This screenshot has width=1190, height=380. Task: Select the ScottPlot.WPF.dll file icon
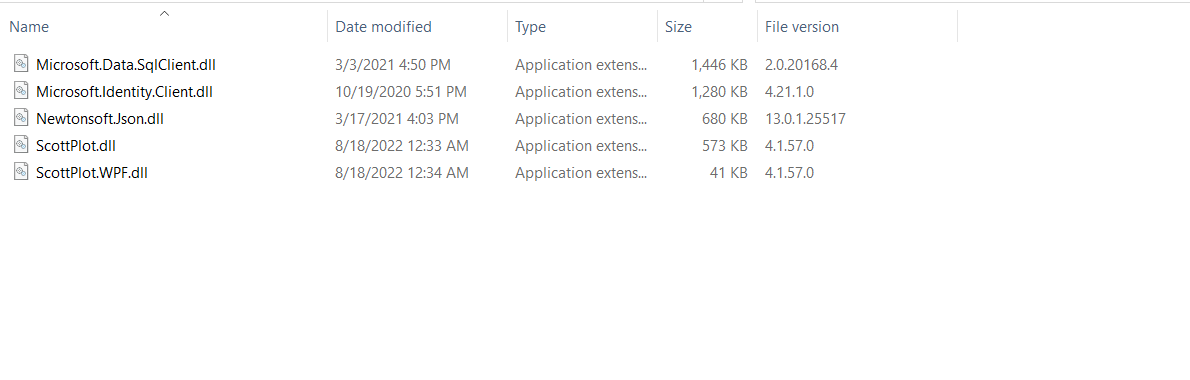(x=22, y=173)
